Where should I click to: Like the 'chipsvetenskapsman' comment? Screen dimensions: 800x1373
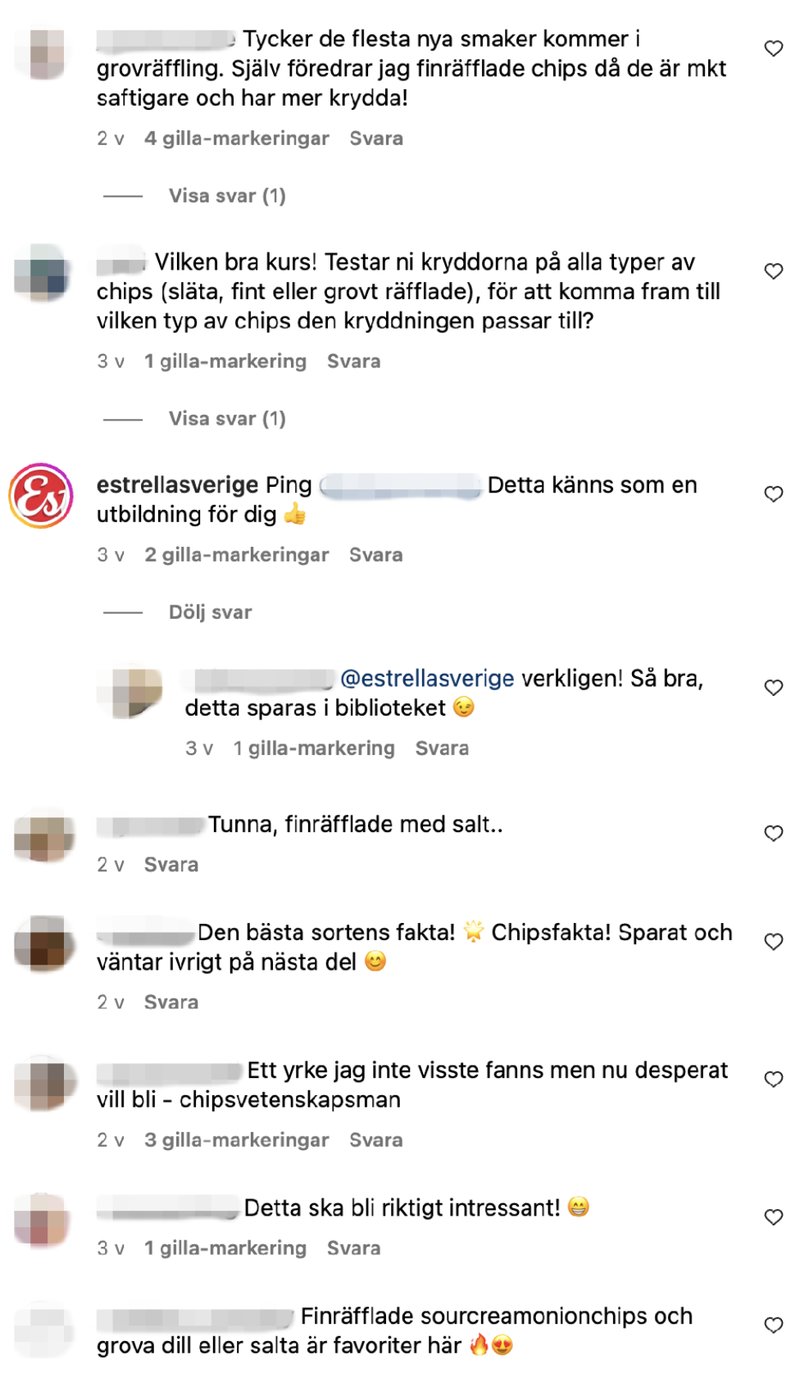tap(773, 1079)
